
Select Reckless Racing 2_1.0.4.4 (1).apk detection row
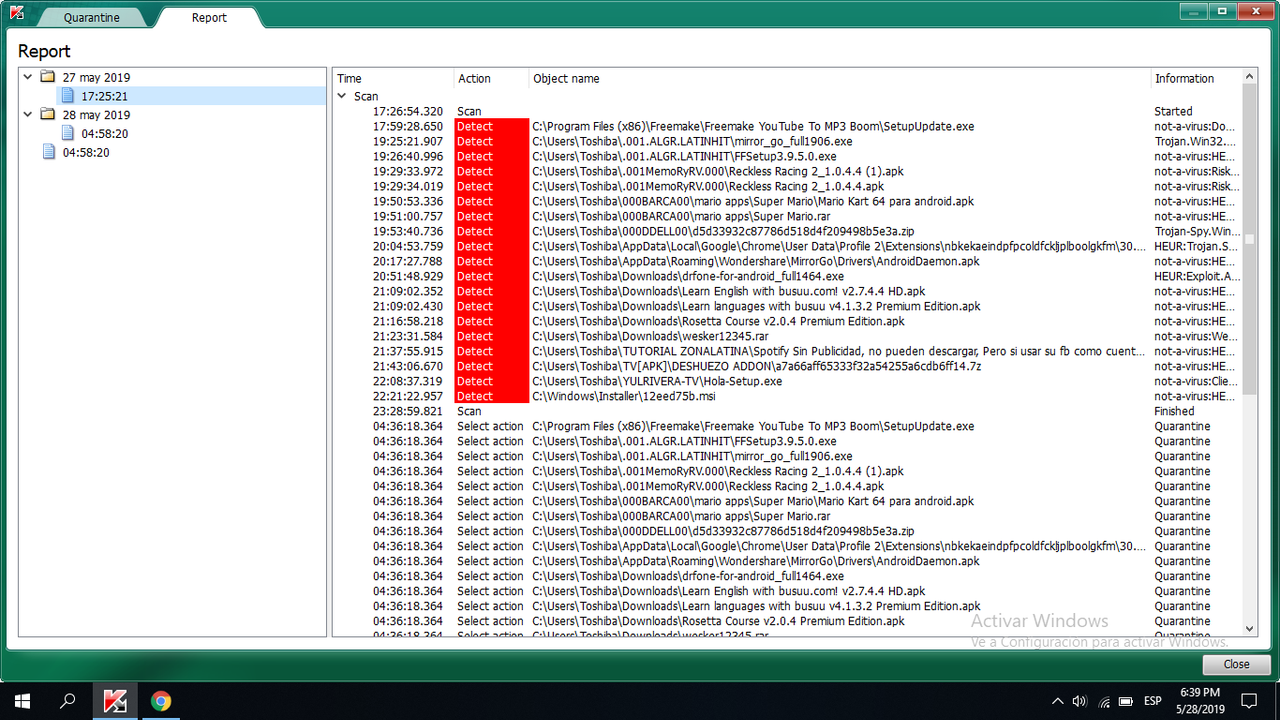point(787,171)
